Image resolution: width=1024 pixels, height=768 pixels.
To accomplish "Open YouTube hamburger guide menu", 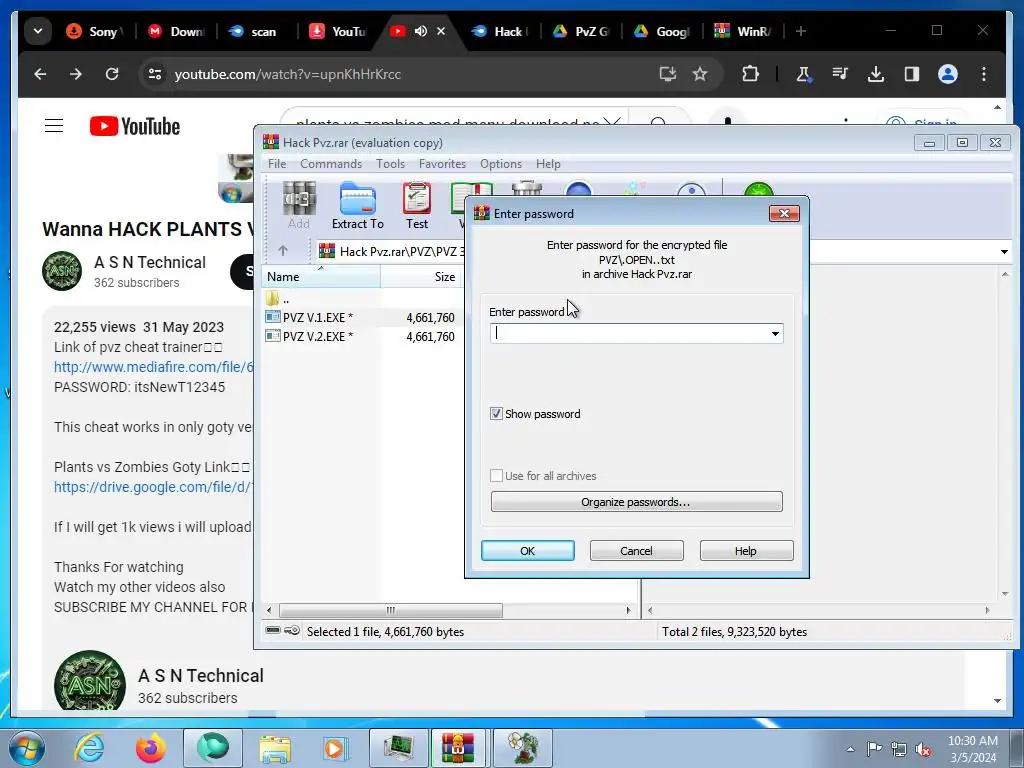I will tap(54, 125).
